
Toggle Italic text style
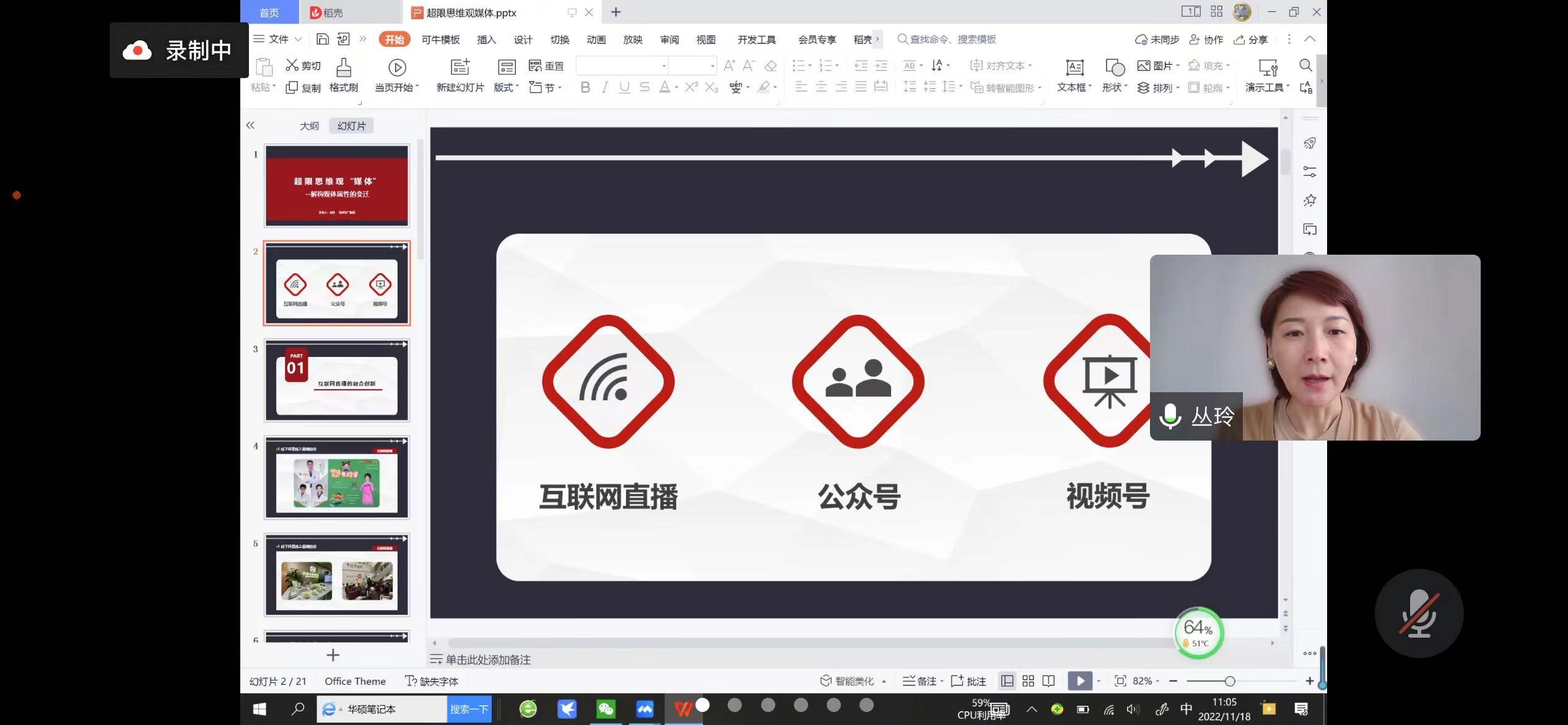click(605, 87)
